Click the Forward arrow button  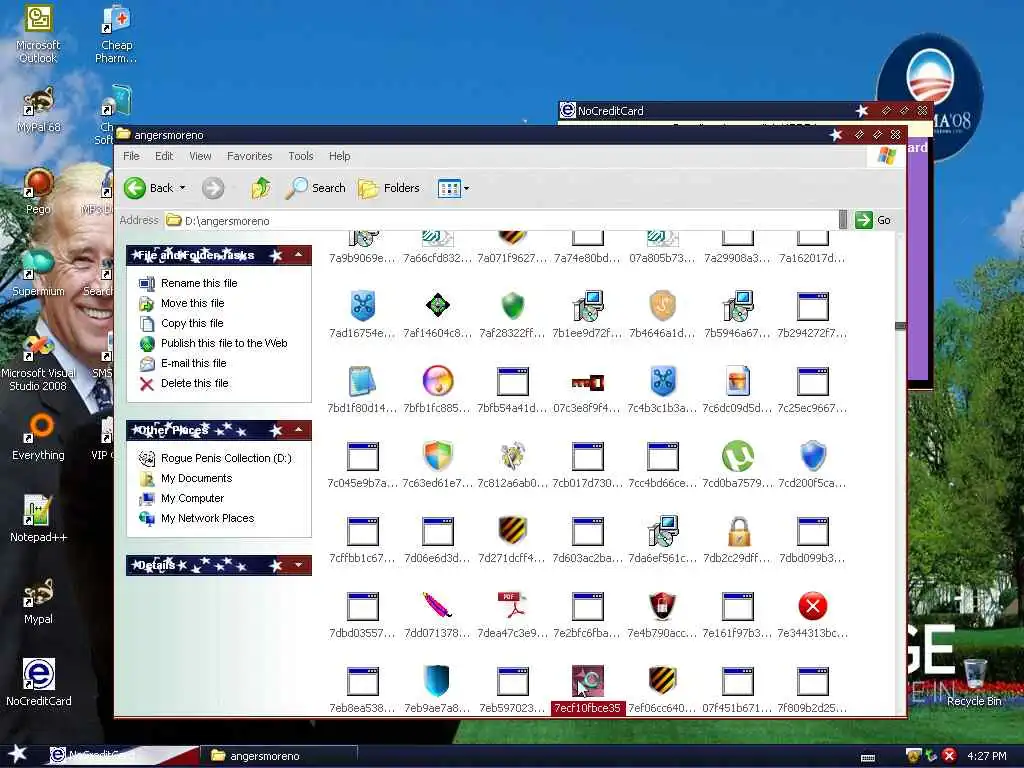pyautogui.click(x=213, y=188)
